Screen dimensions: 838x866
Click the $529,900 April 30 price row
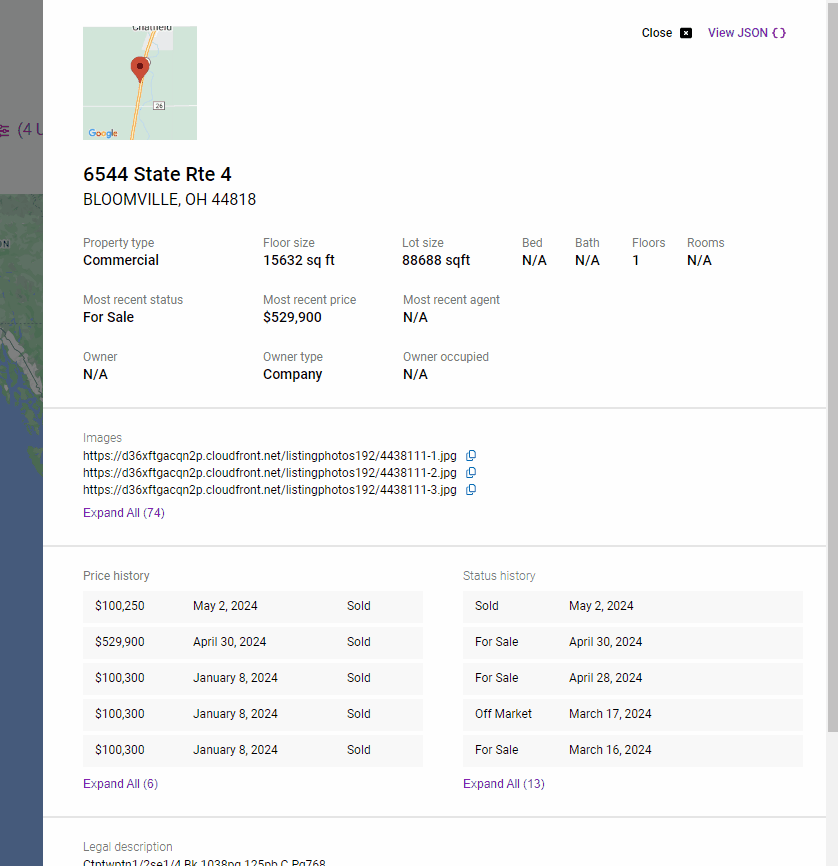253,642
